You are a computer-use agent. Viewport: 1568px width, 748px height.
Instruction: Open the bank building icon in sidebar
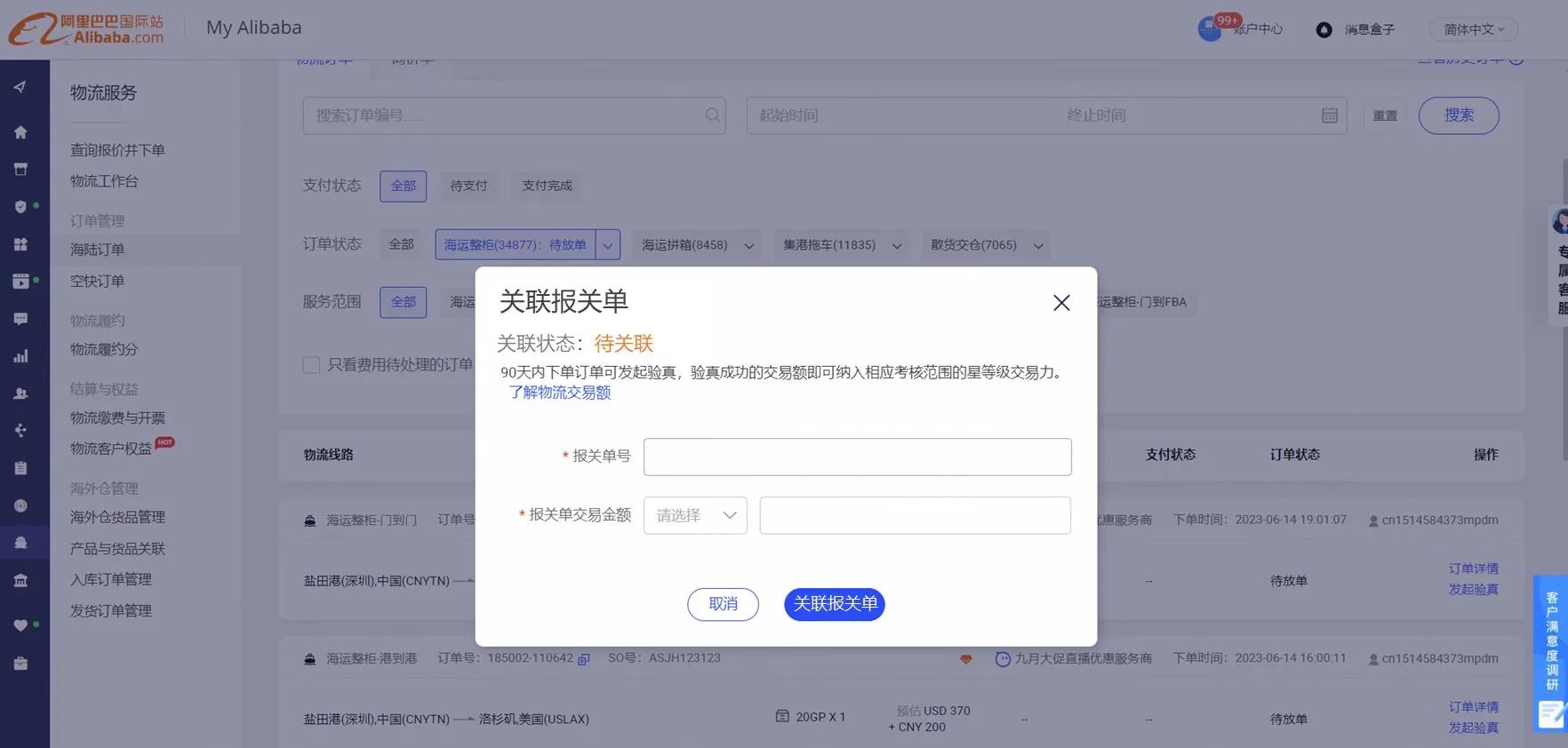click(20, 581)
